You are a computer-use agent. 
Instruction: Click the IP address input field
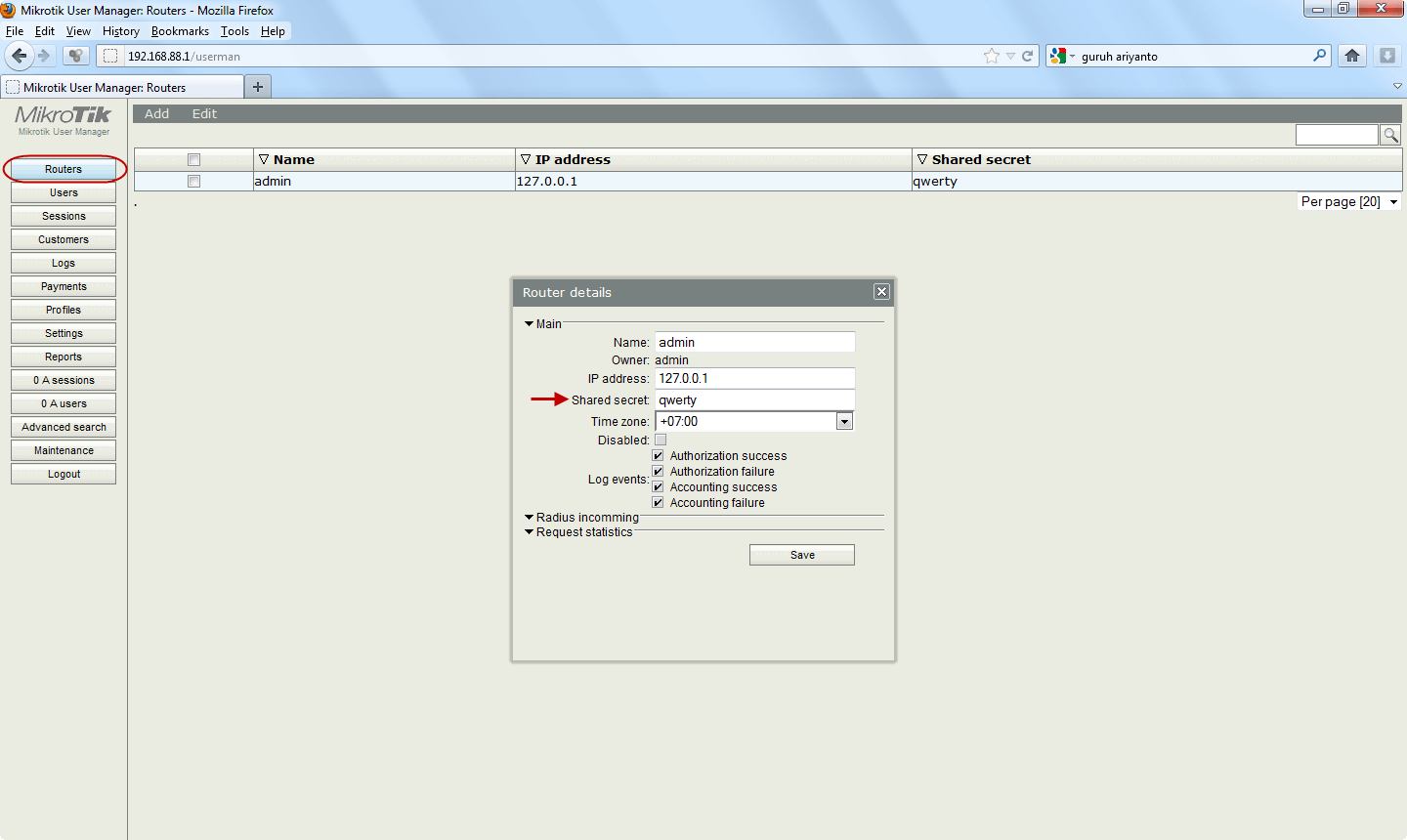(x=754, y=378)
